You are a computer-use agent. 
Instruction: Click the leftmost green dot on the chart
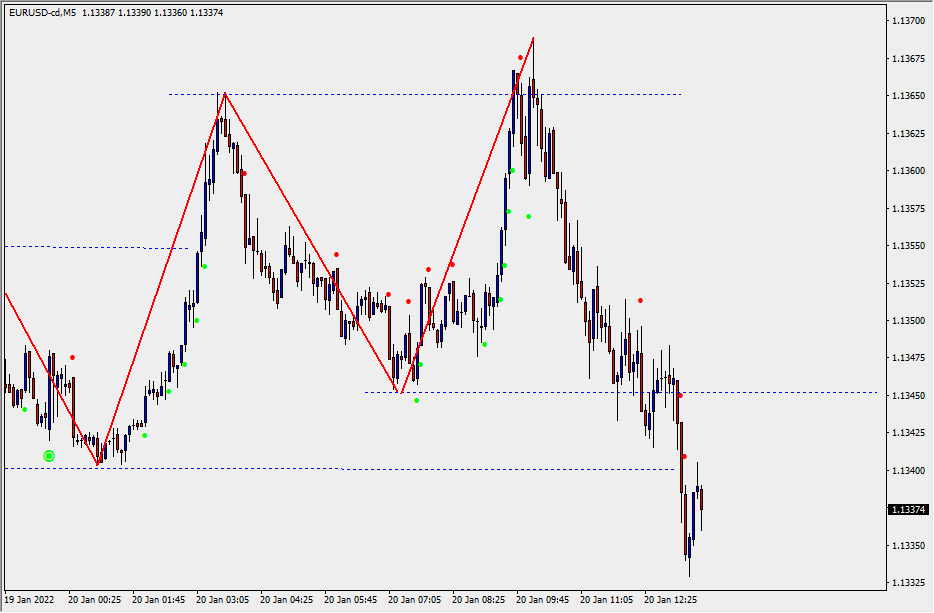[x=24, y=408]
